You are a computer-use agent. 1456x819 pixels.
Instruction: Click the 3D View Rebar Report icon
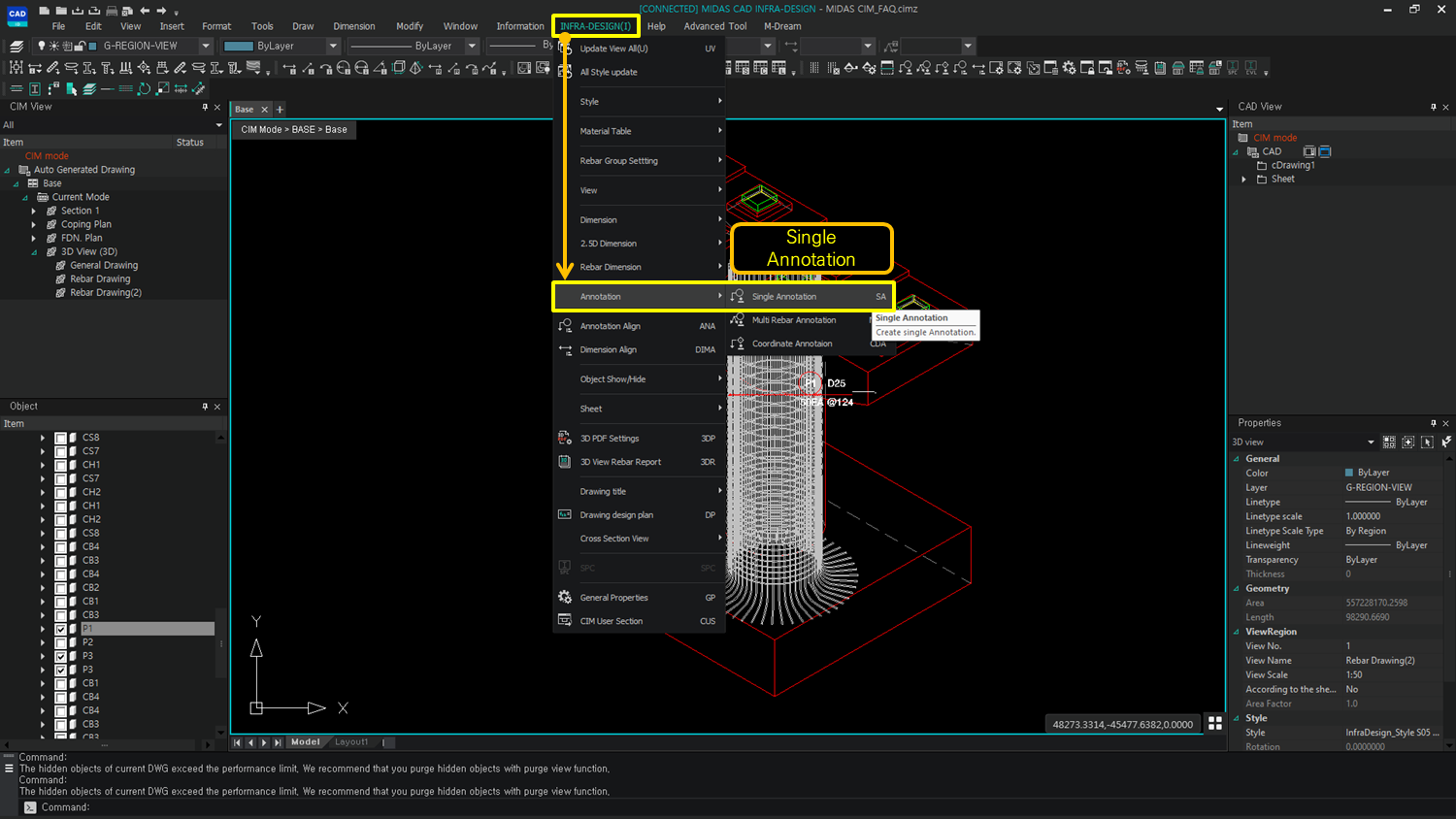tap(565, 462)
